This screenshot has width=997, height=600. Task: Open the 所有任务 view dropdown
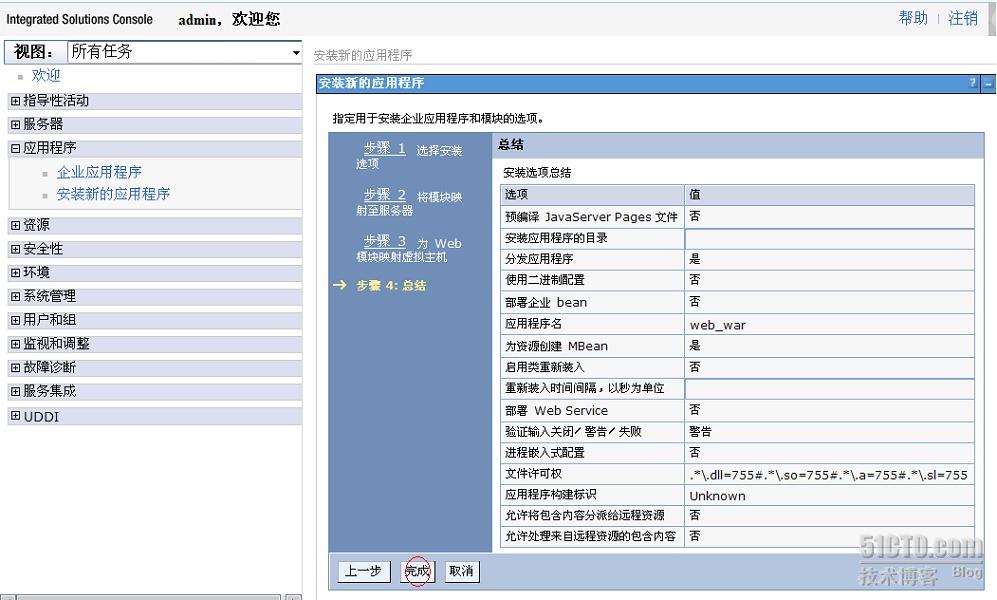294,51
